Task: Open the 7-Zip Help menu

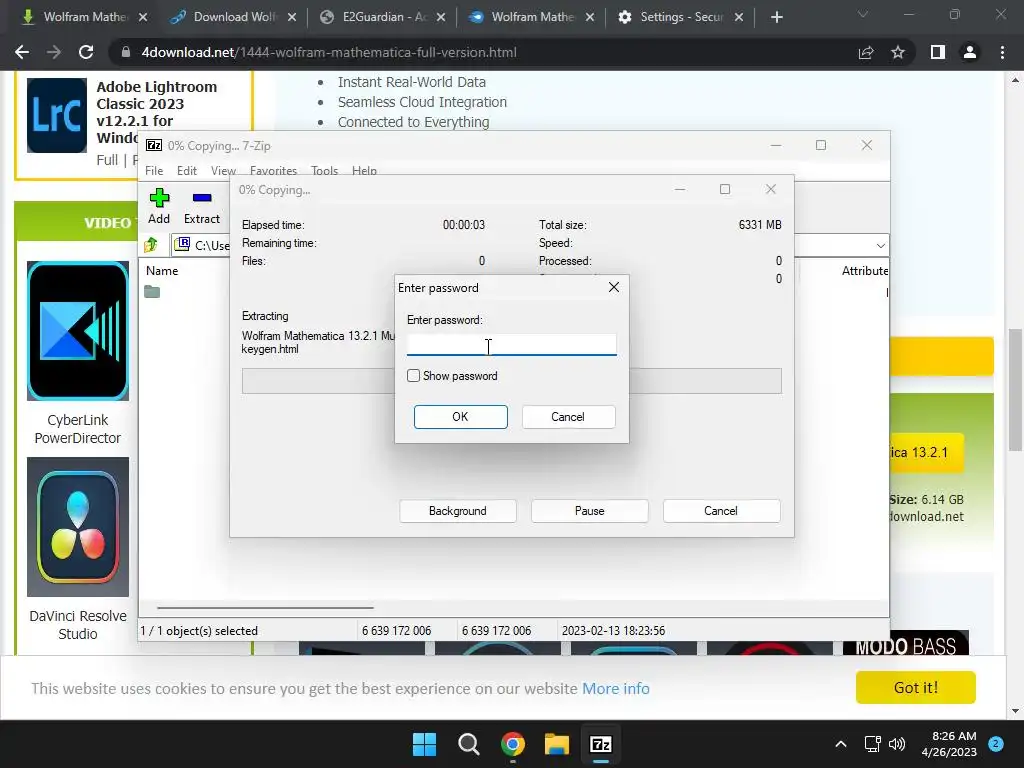Action: (x=364, y=170)
